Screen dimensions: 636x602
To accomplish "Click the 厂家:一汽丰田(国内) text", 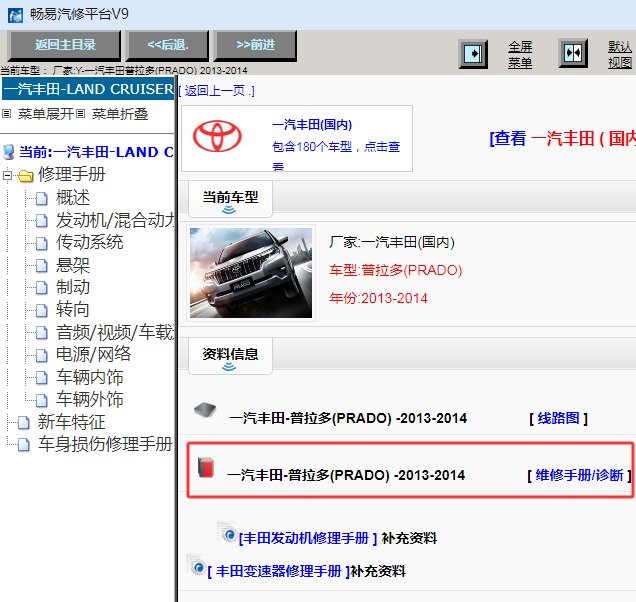I will [392, 243].
